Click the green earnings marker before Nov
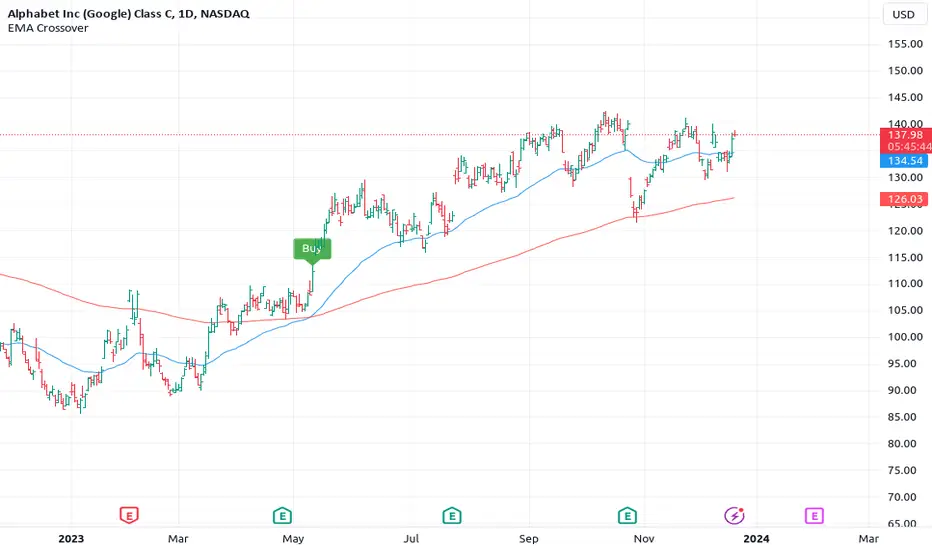The image size is (932, 550). (627, 516)
